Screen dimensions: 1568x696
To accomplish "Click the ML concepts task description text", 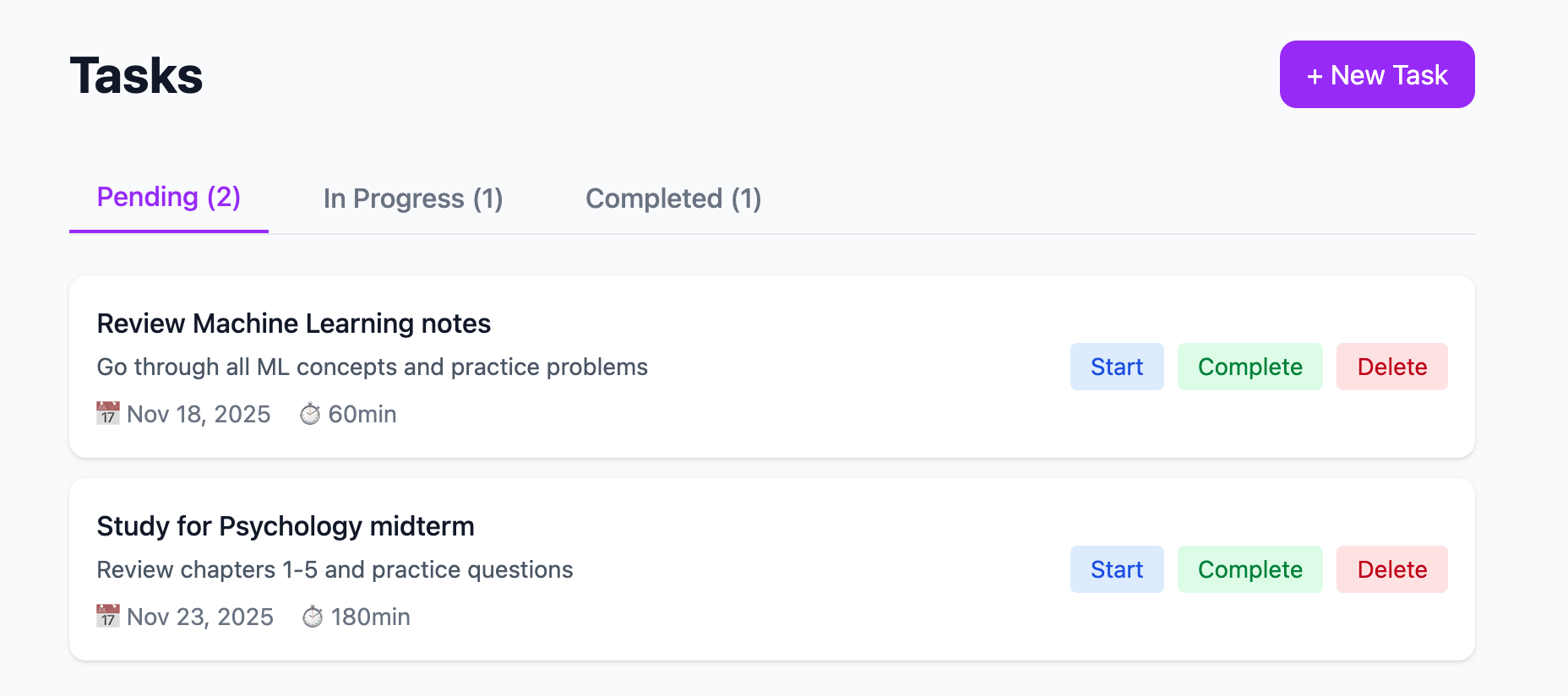I will 372,367.
